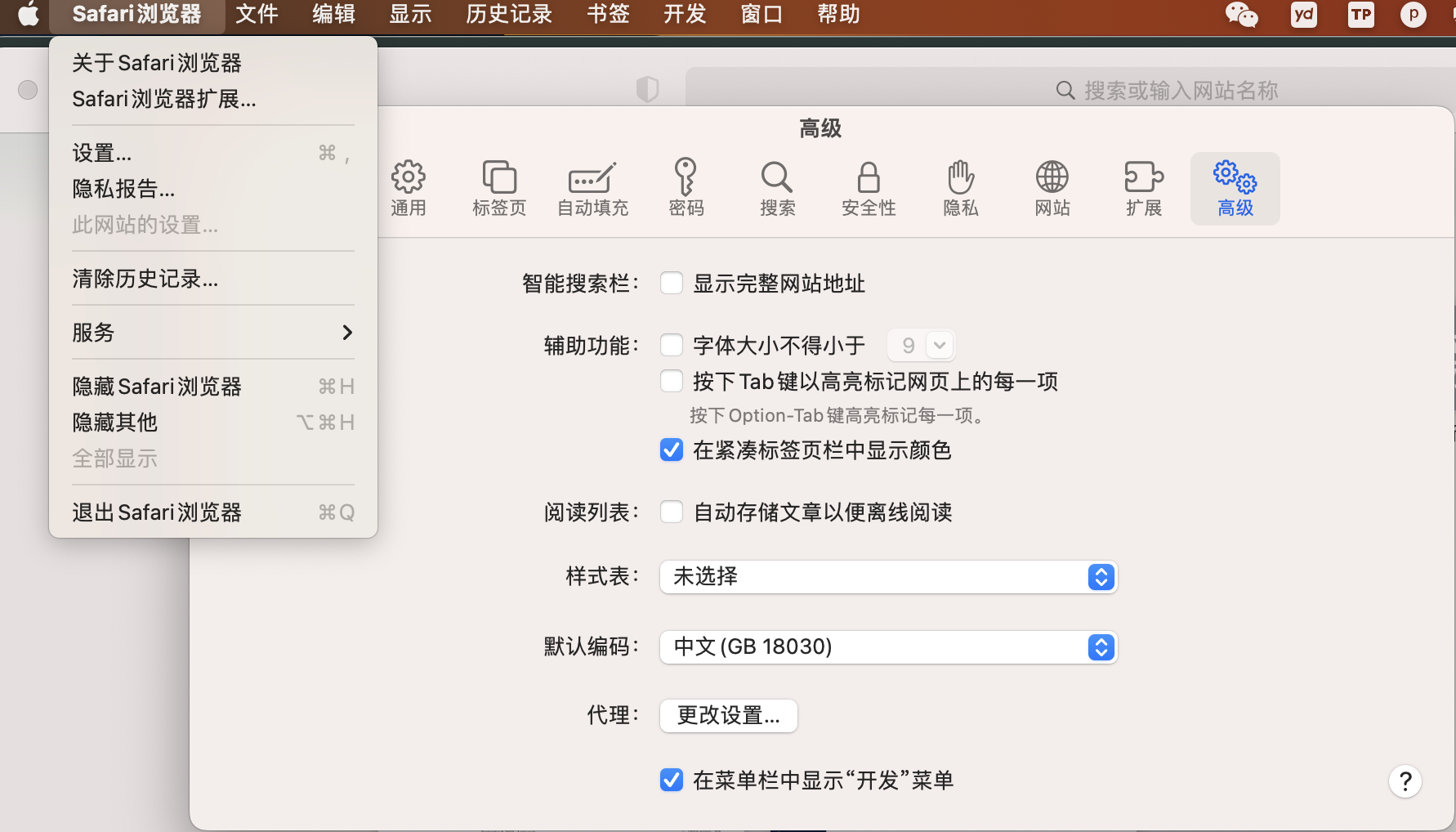Open the 通用 General settings tab

pos(408,189)
